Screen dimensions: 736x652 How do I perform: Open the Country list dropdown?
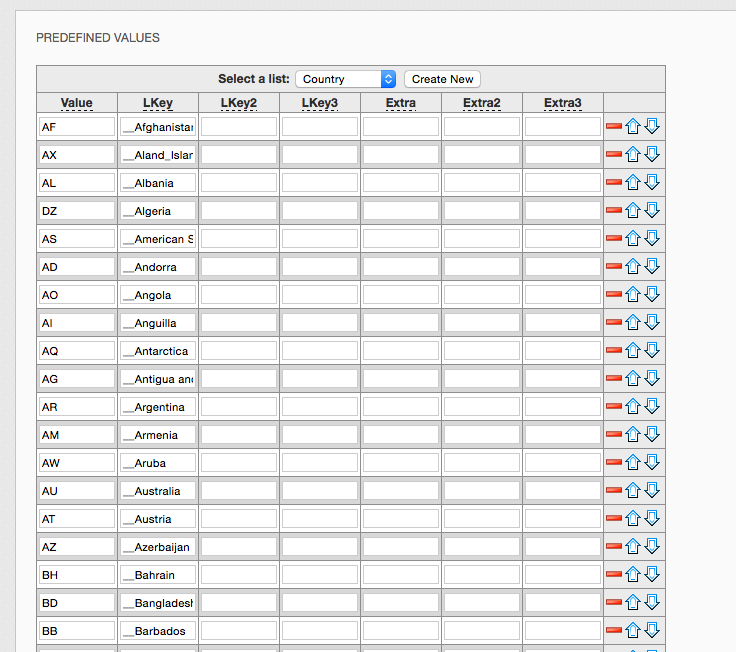point(346,79)
